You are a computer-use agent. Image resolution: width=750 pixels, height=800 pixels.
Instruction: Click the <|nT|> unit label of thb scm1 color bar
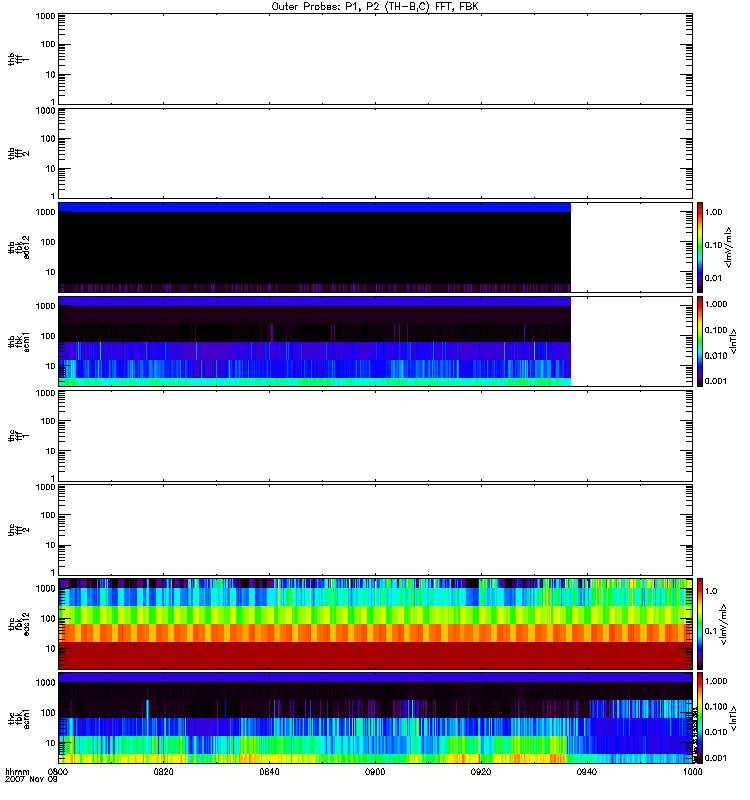pyautogui.click(x=734, y=341)
